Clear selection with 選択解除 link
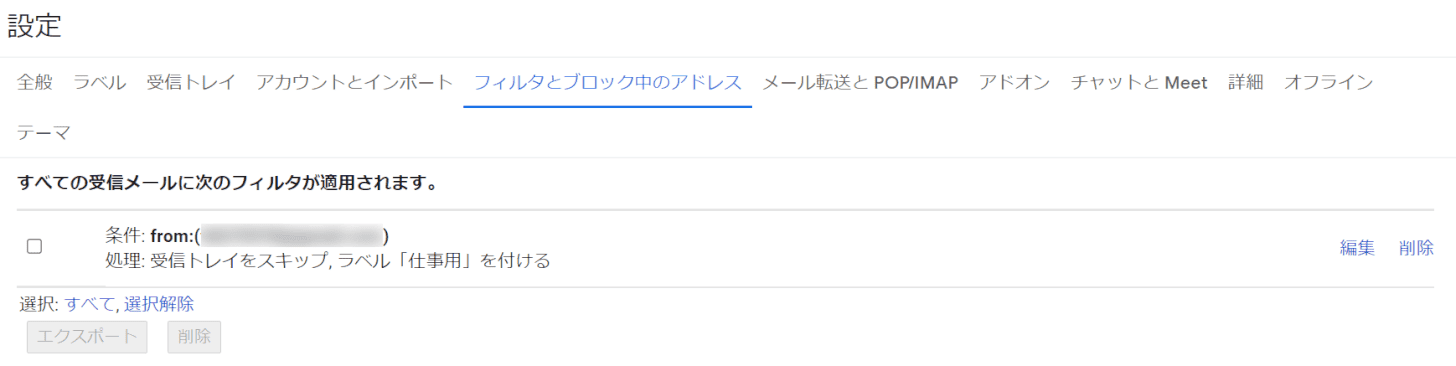This screenshot has width=1456, height=366. [x=159, y=303]
